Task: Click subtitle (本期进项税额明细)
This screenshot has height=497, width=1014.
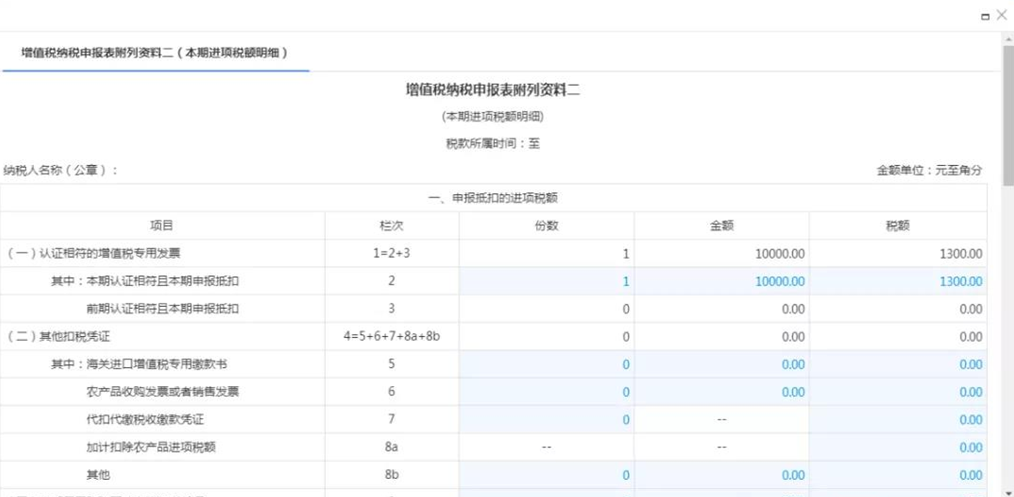Action: [492, 117]
